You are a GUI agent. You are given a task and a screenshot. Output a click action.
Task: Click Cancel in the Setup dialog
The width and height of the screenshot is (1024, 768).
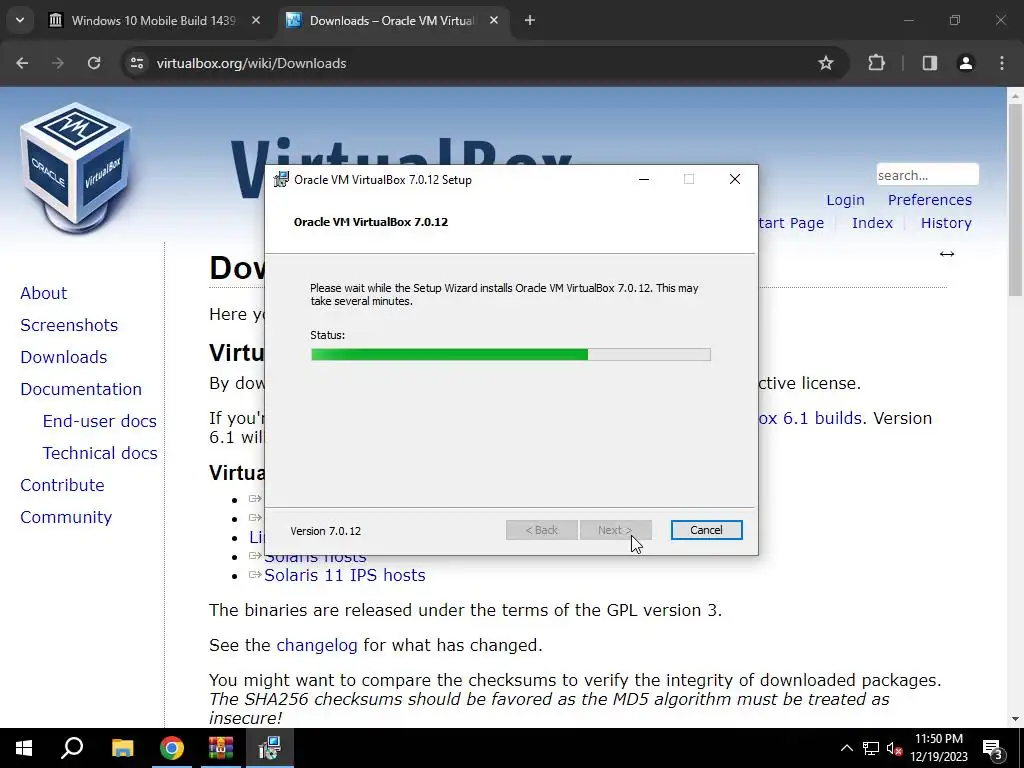[706, 530]
